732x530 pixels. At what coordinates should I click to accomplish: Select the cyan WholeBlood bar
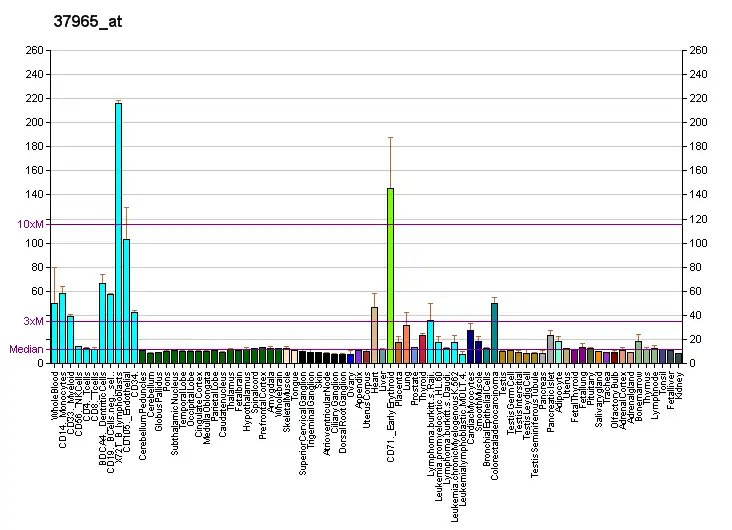click(x=54, y=332)
